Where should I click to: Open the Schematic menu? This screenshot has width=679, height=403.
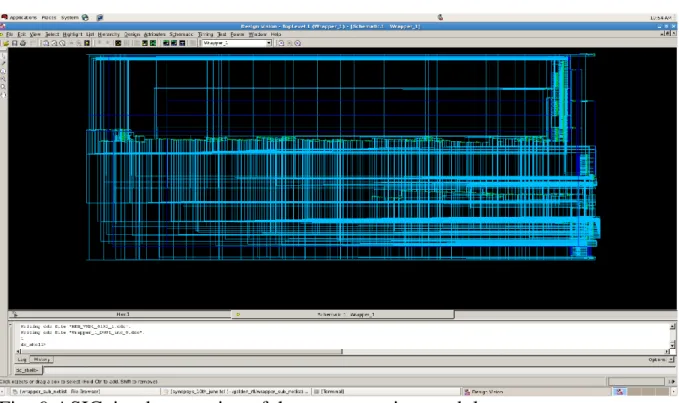(181, 34)
